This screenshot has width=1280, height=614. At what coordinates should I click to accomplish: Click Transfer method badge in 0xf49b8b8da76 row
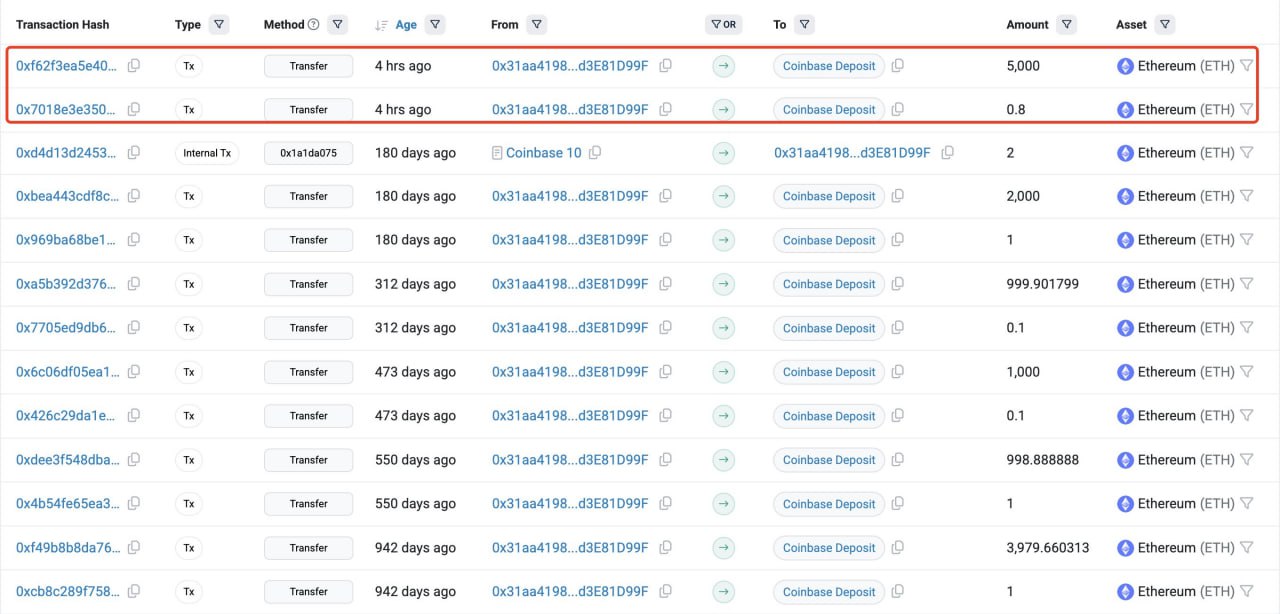(308, 548)
